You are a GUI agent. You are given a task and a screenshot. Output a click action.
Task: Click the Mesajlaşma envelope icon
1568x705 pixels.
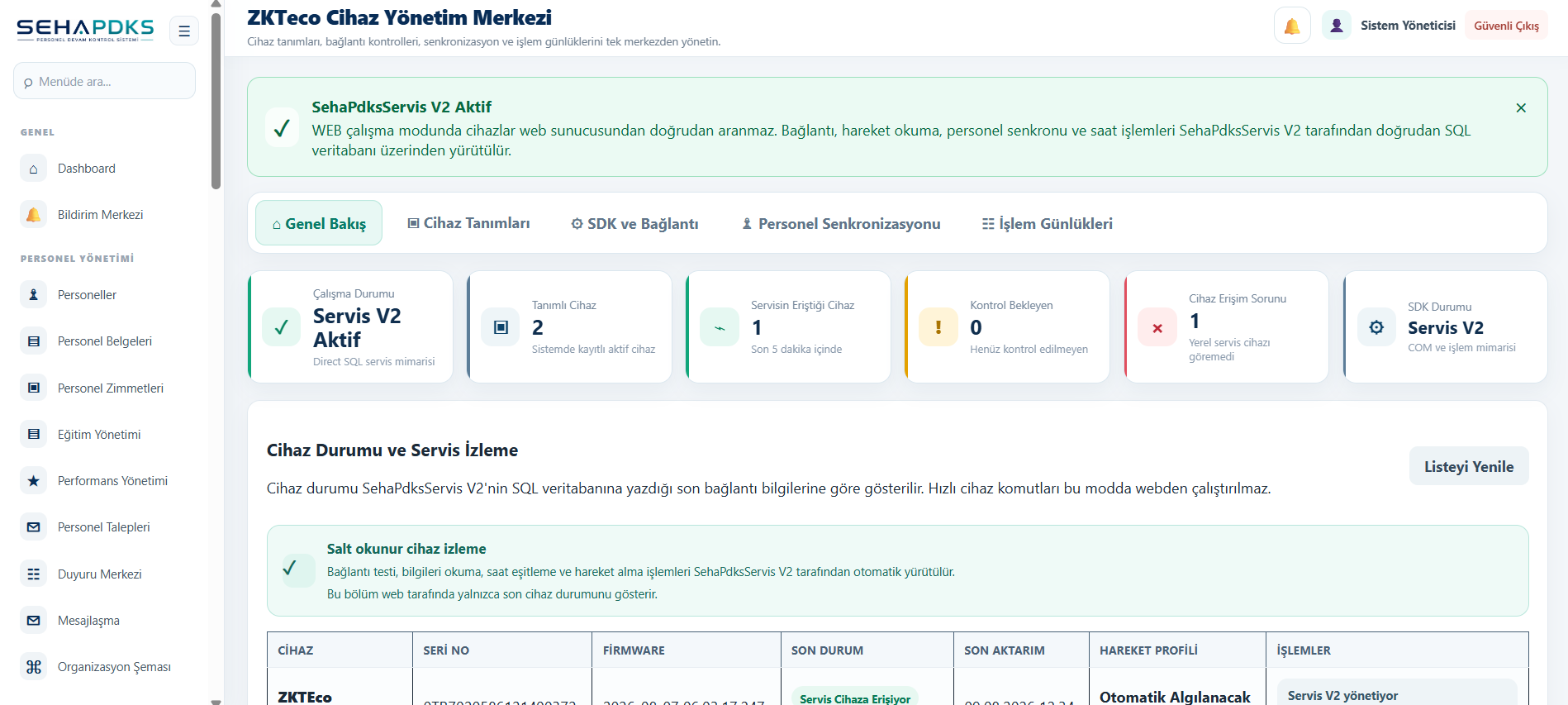[x=33, y=621]
